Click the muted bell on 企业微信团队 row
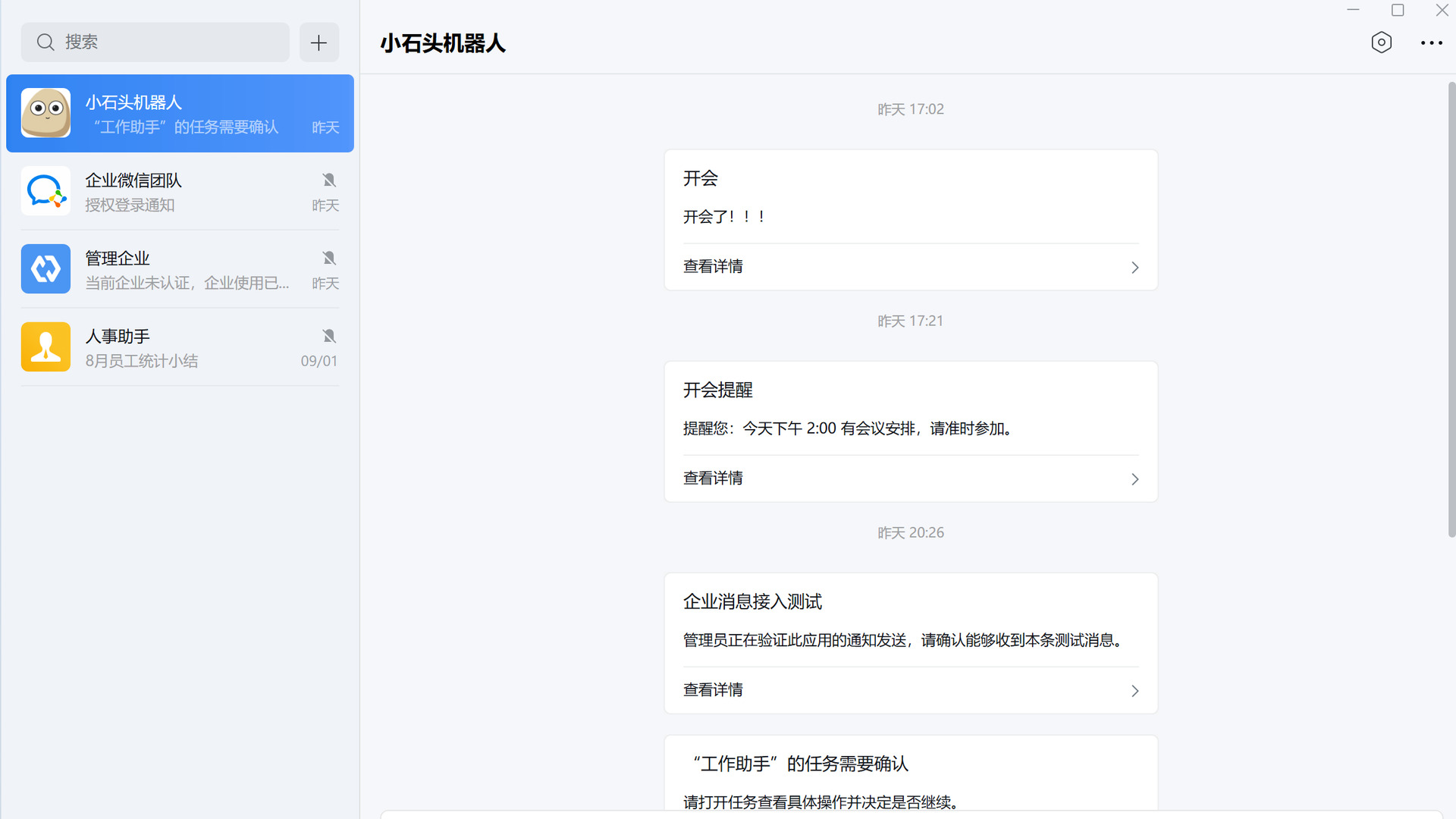 pyautogui.click(x=328, y=180)
